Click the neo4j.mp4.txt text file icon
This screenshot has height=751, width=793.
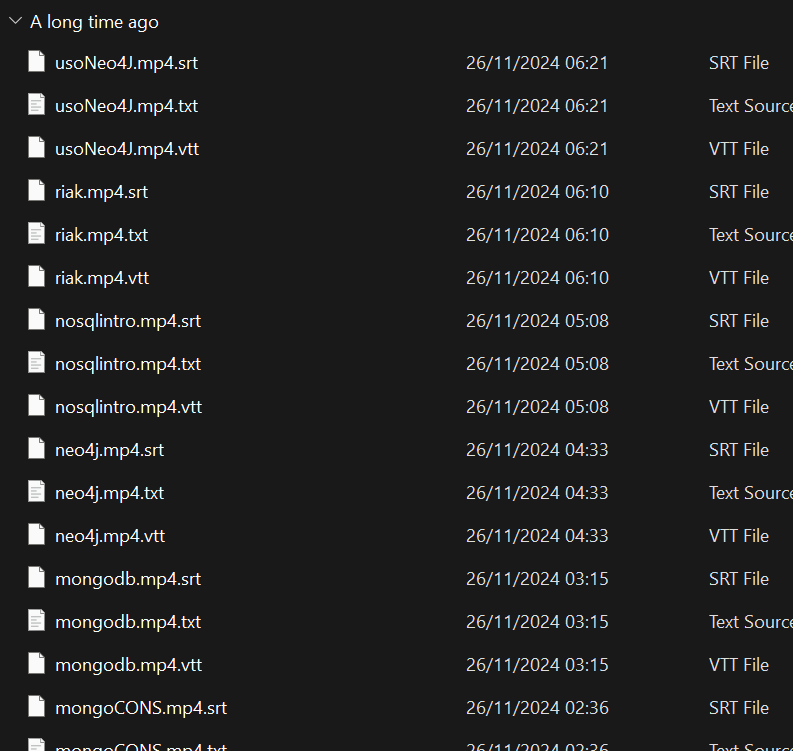point(37,492)
